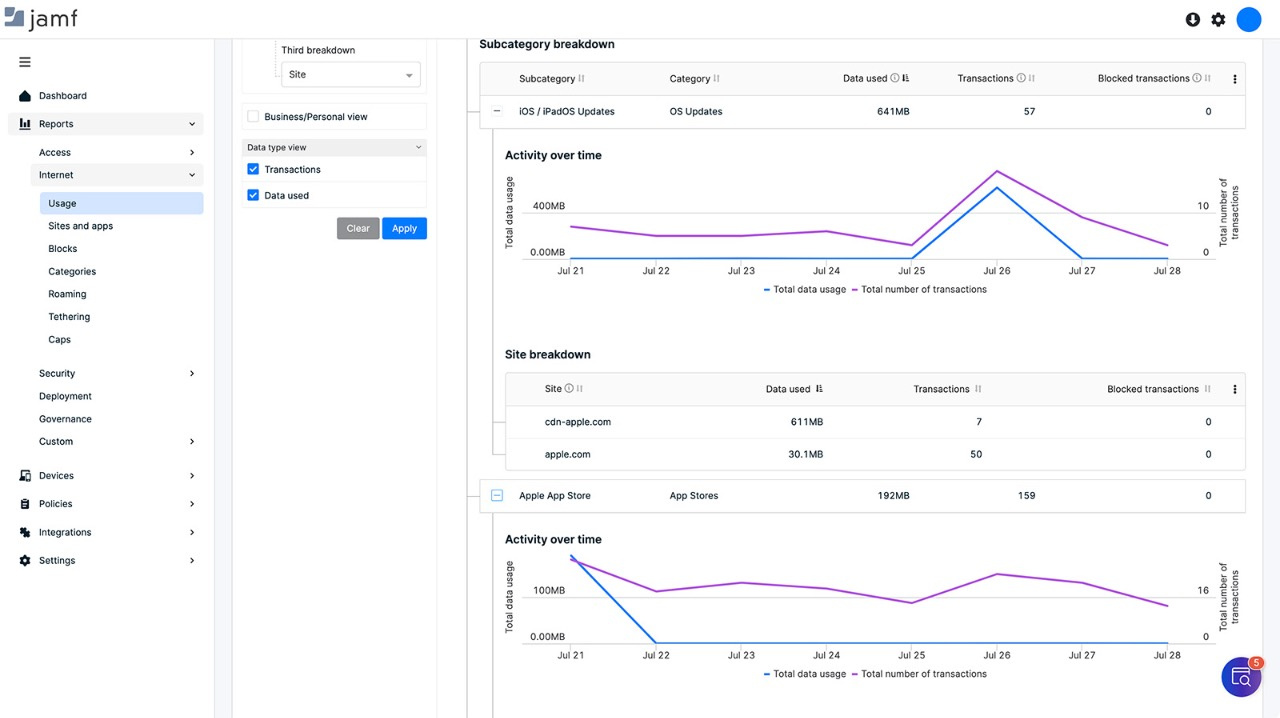Open Site breakdown three-dot options menu
Image resolution: width=1280 pixels, height=718 pixels.
point(1235,390)
